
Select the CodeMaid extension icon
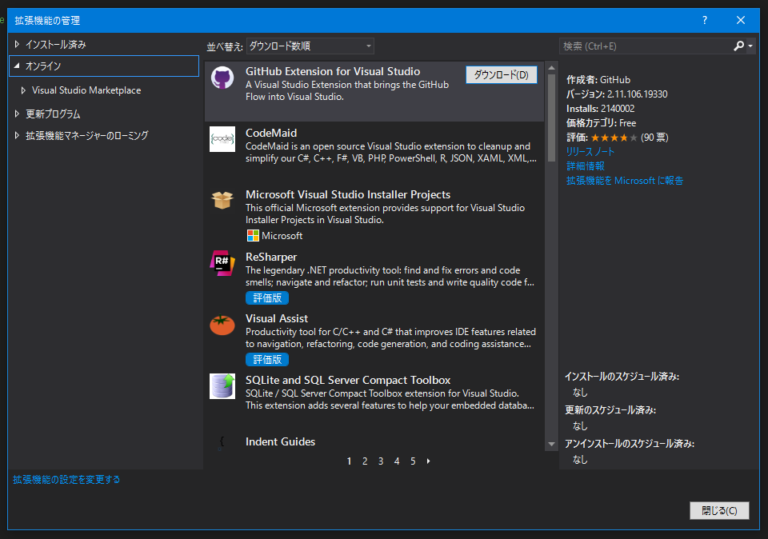click(x=222, y=139)
